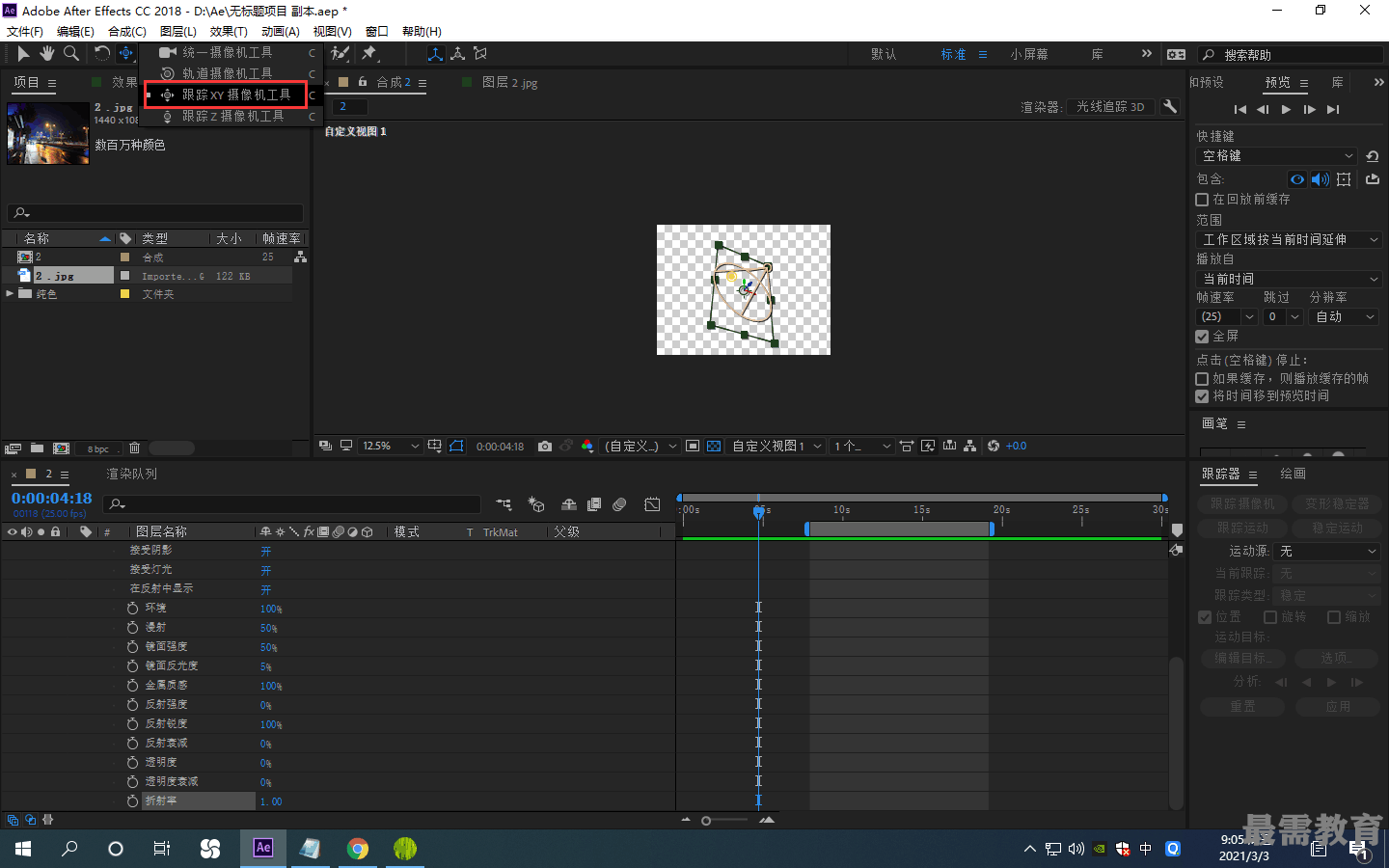This screenshot has height=868, width=1389.
Task: Click the delete trash icon in Project panel
Action: (x=134, y=448)
